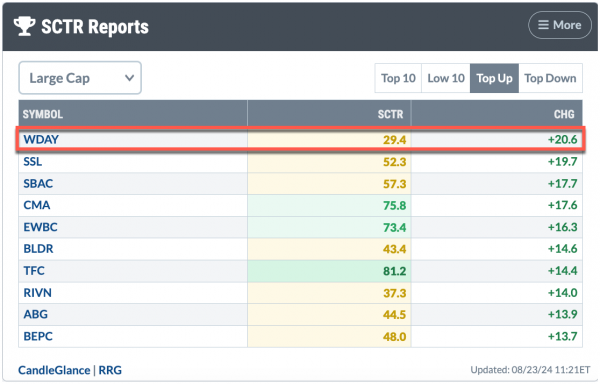Open the BLDR symbol link
This screenshot has width=600, height=384.
[38, 249]
